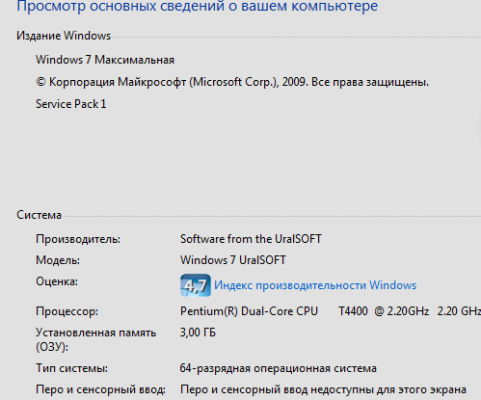The width and height of the screenshot is (481, 400).
Task: Click the Оценка label
Action: point(57,282)
